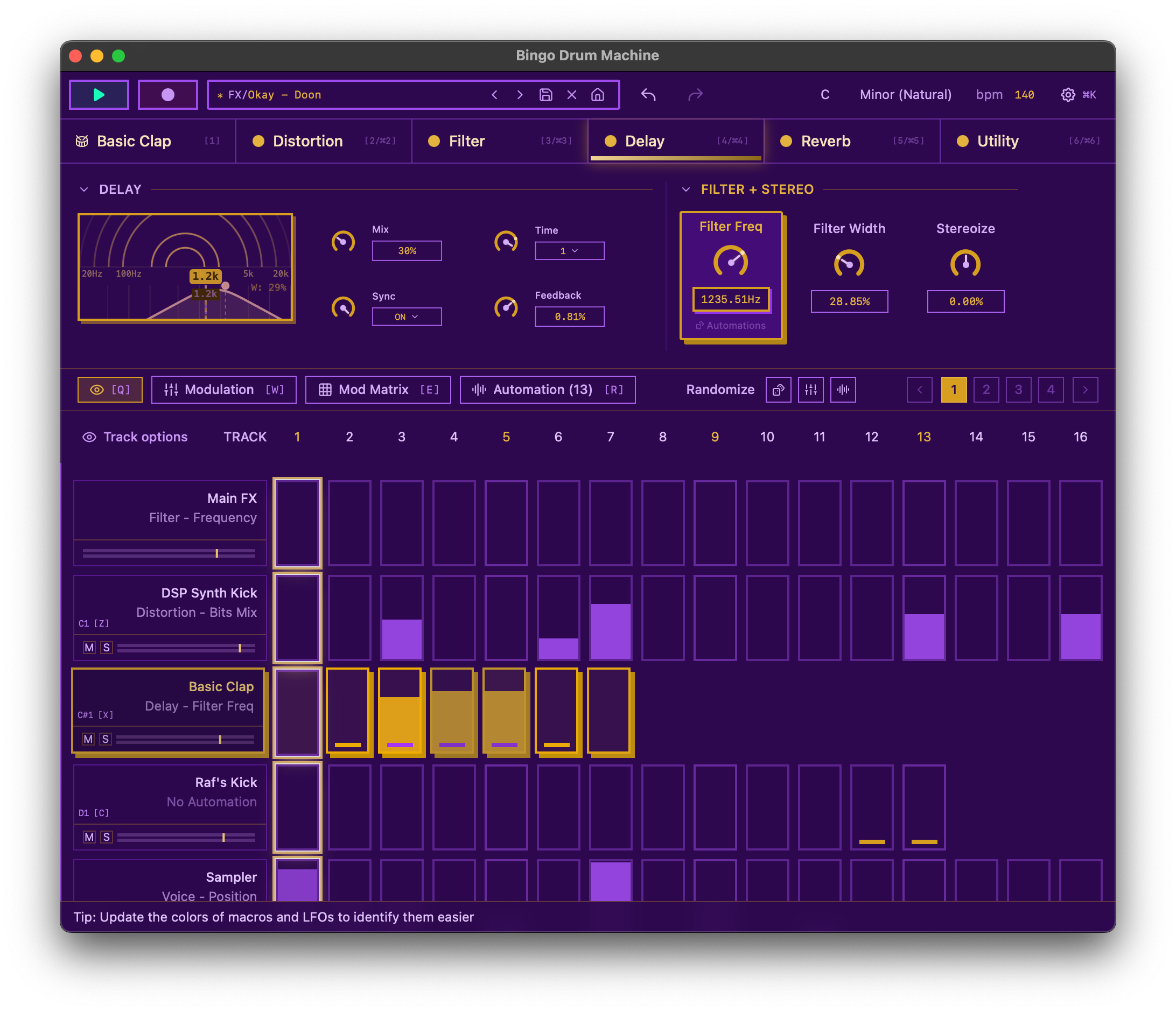The image size is (1176, 1012).
Task: Solo the Raf's Kick track
Action: click(106, 837)
